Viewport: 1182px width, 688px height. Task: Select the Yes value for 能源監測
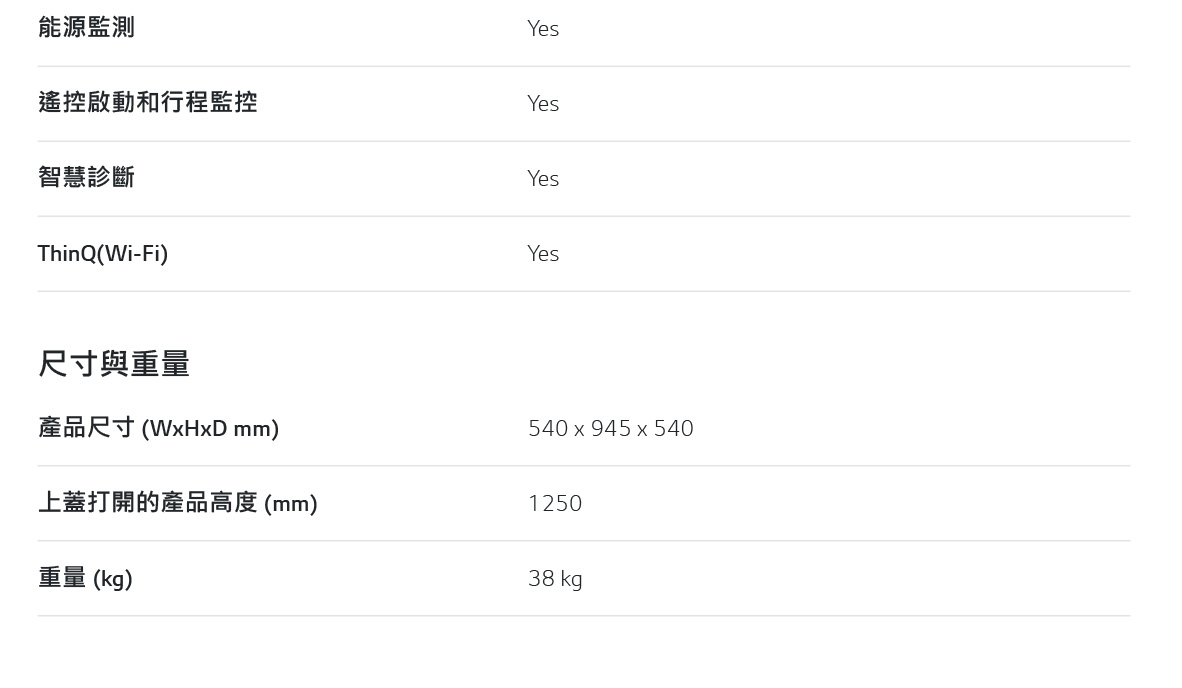point(543,29)
